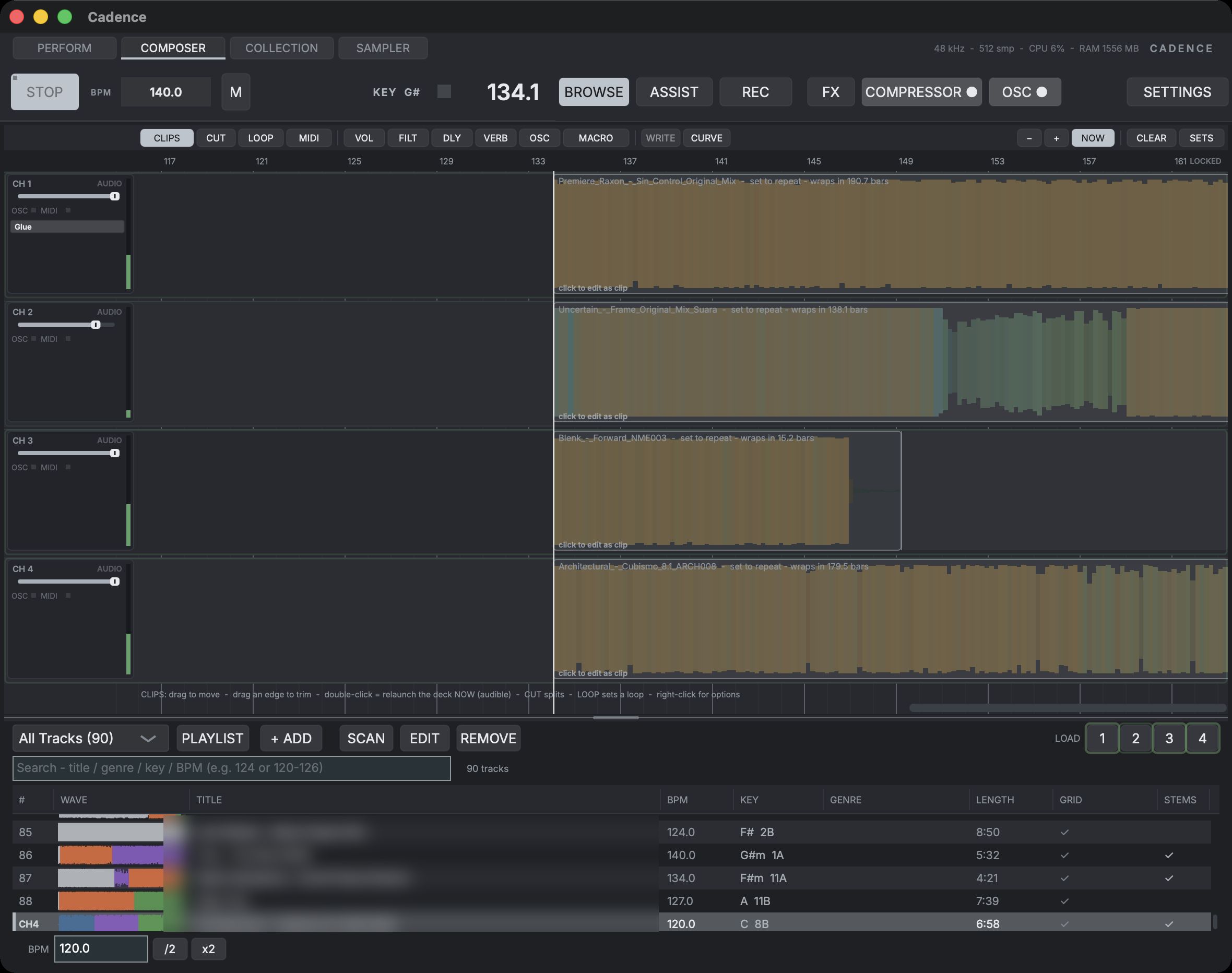The height and width of the screenshot is (973, 1232).
Task: Click the PLAYLIST button
Action: pyautogui.click(x=212, y=738)
